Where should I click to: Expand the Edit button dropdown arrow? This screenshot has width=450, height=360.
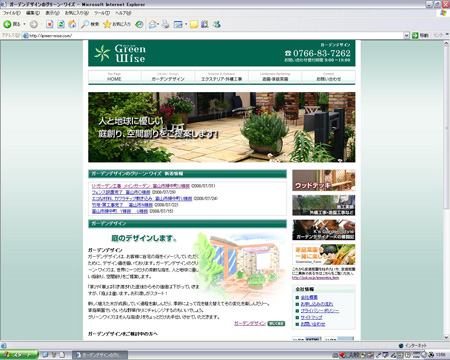pos(186,24)
